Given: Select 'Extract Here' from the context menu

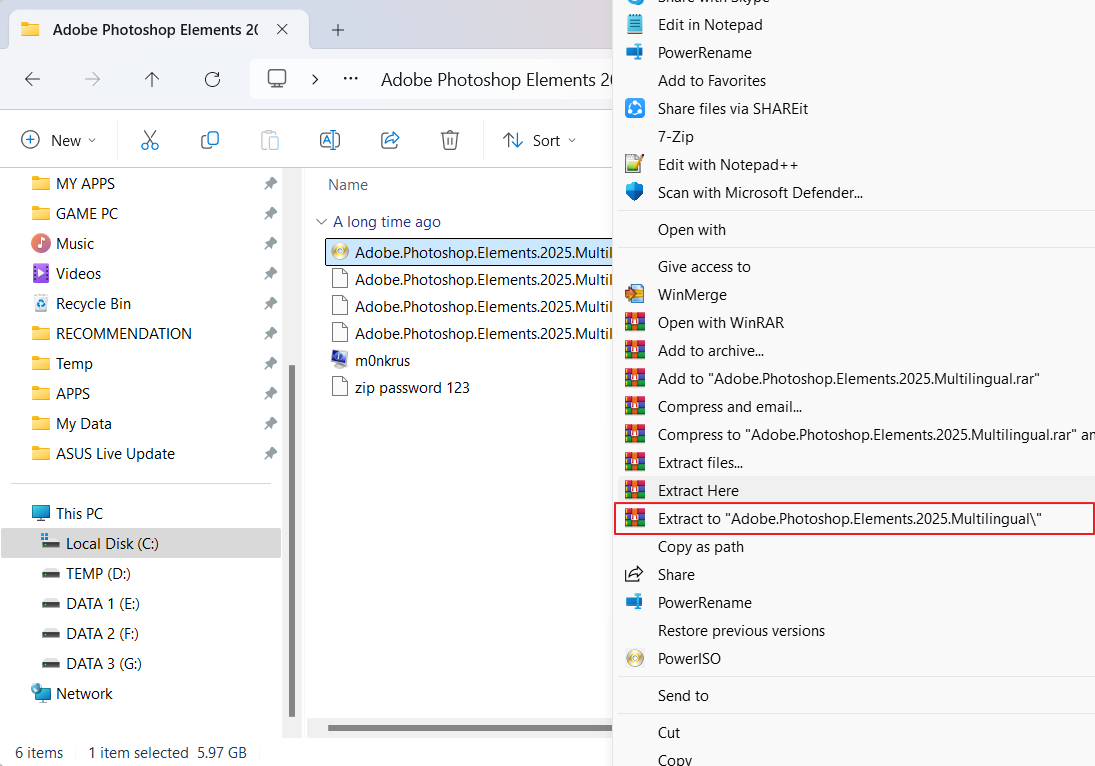Looking at the screenshot, I should (x=700, y=490).
